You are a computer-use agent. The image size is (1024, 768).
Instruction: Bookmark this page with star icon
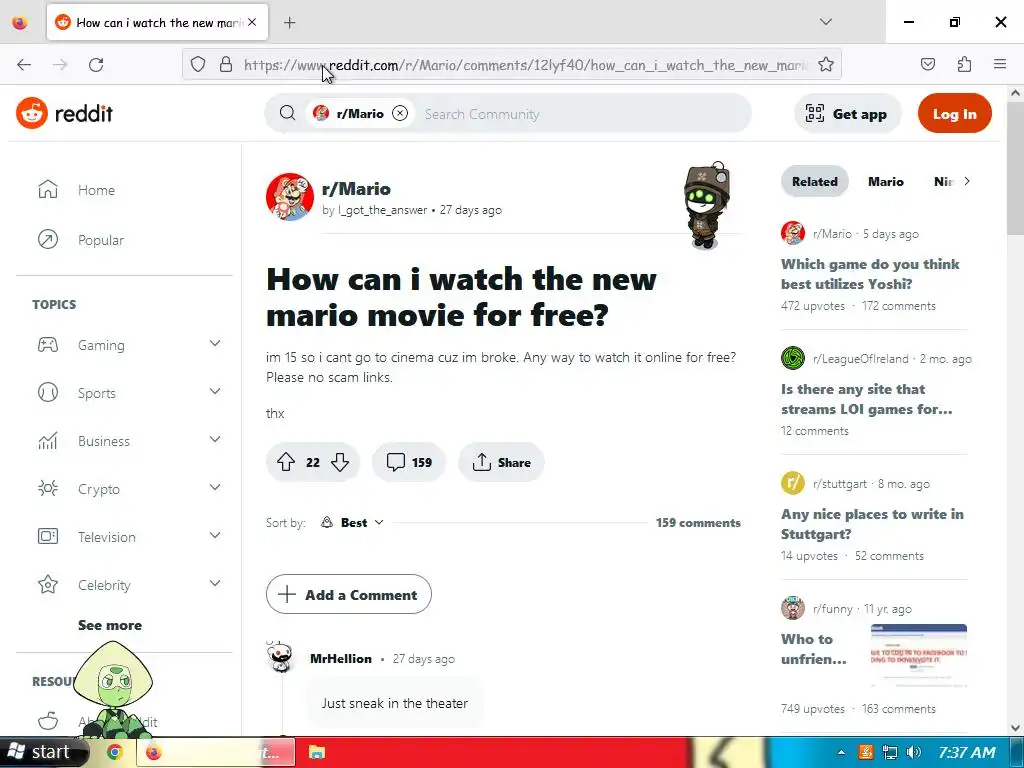[825, 65]
